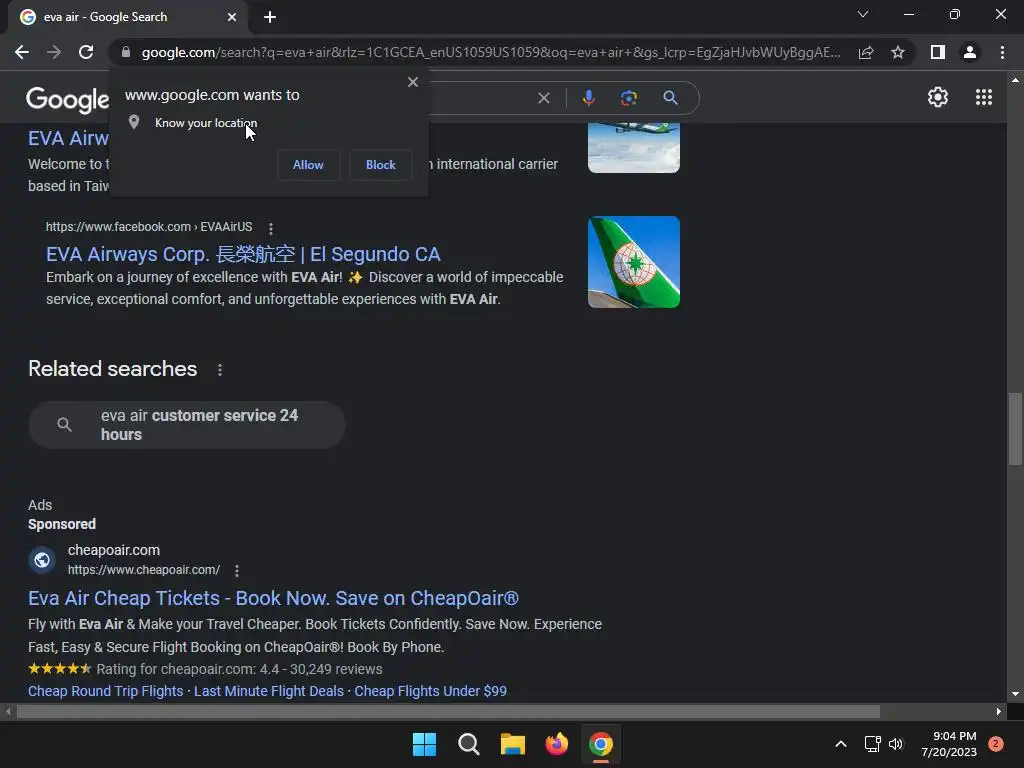Open the tab search dropdown arrow
The width and height of the screenshot is (1024, 768).
863,14
